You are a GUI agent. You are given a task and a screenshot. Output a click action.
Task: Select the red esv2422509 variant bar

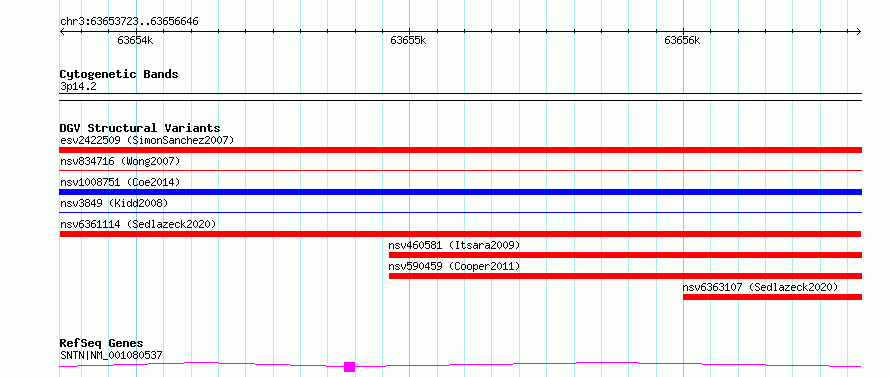[460, 150]
